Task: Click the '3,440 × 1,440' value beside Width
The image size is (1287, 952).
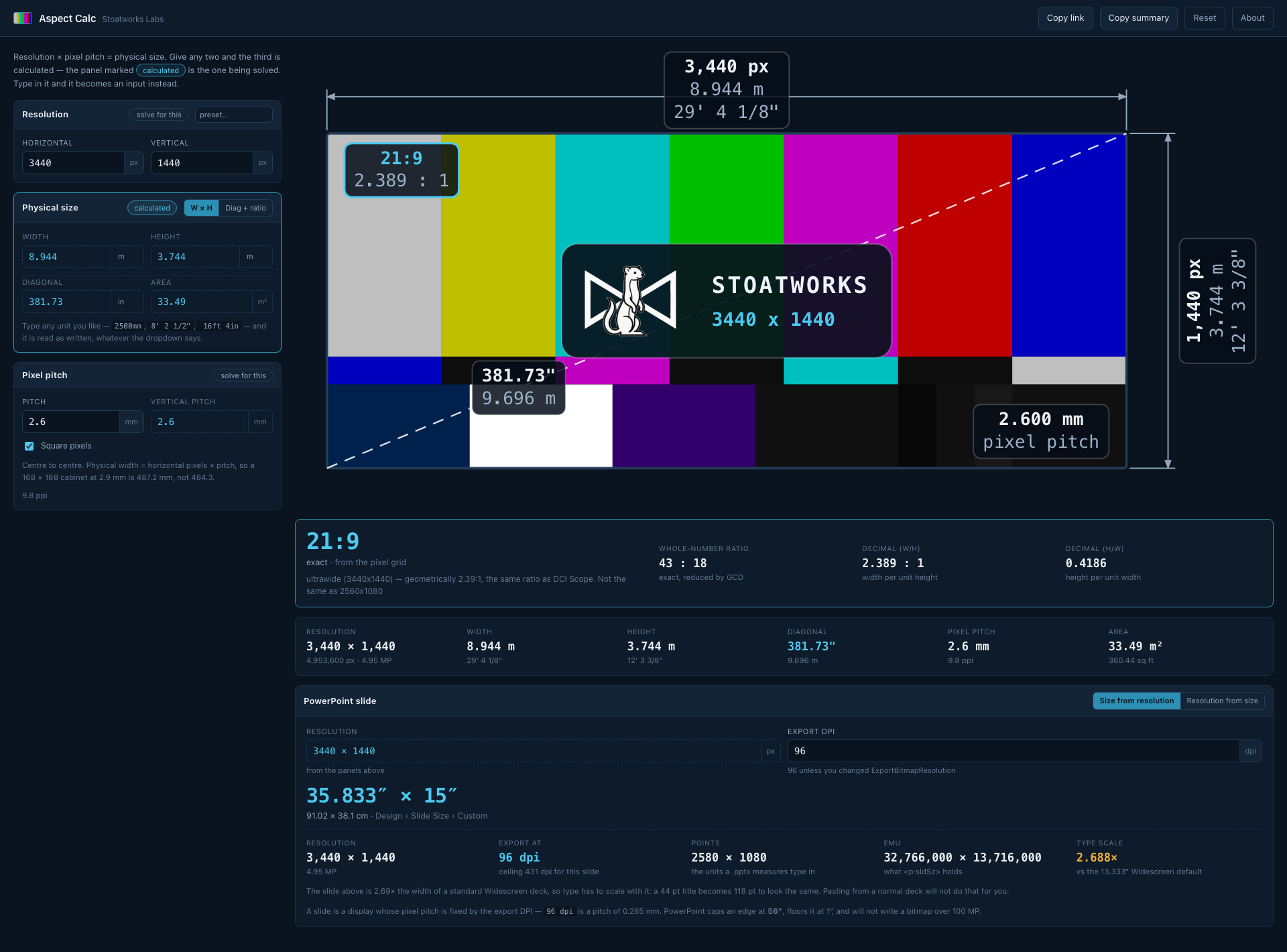Action: [x=351, y=646]
